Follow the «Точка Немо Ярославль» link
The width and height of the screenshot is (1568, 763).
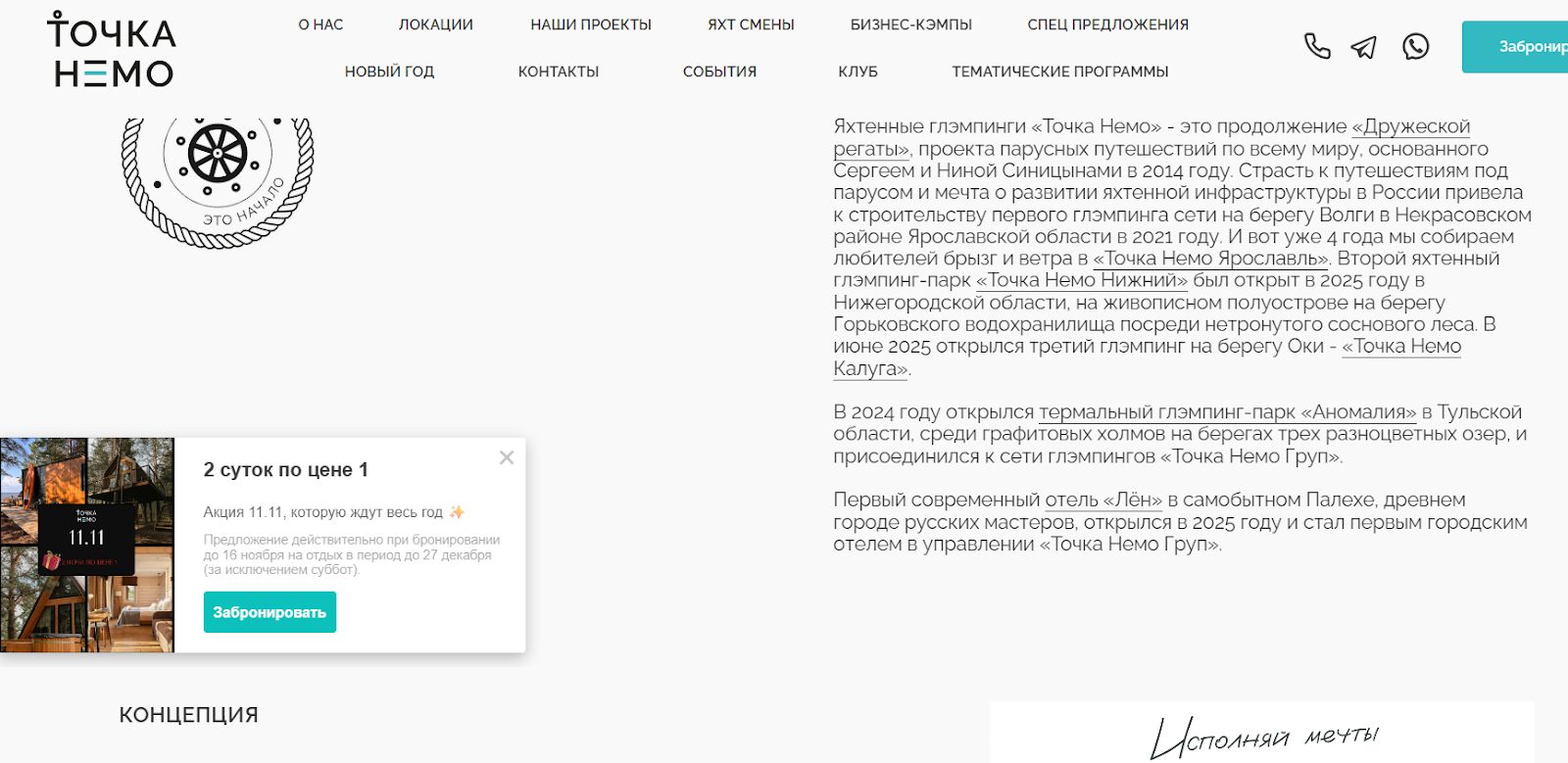(1211, 259)
